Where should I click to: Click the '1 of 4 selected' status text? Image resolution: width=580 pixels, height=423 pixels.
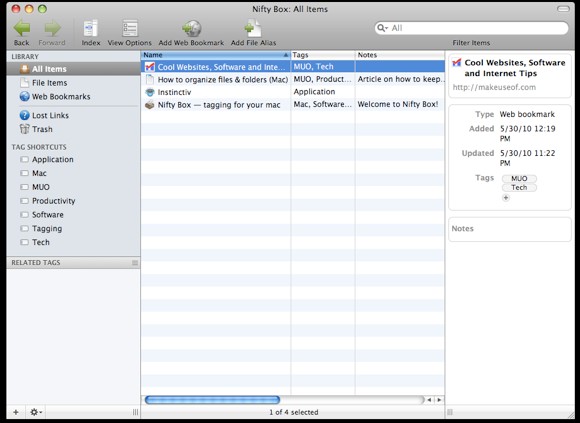tap(294, 412)
